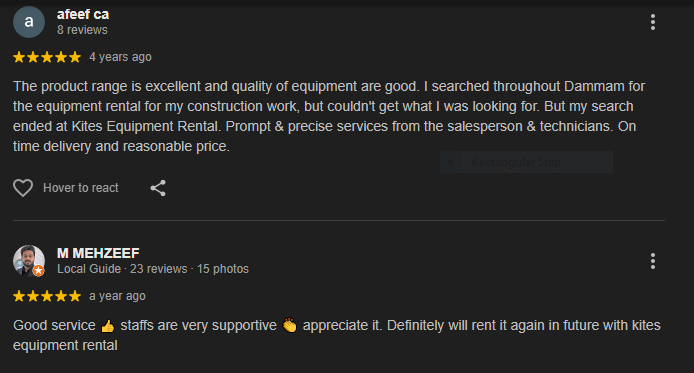Click afeef ca's round avatar icon
Screen dimensions: 694x373
pyautogui.click(x=29, y=22)
